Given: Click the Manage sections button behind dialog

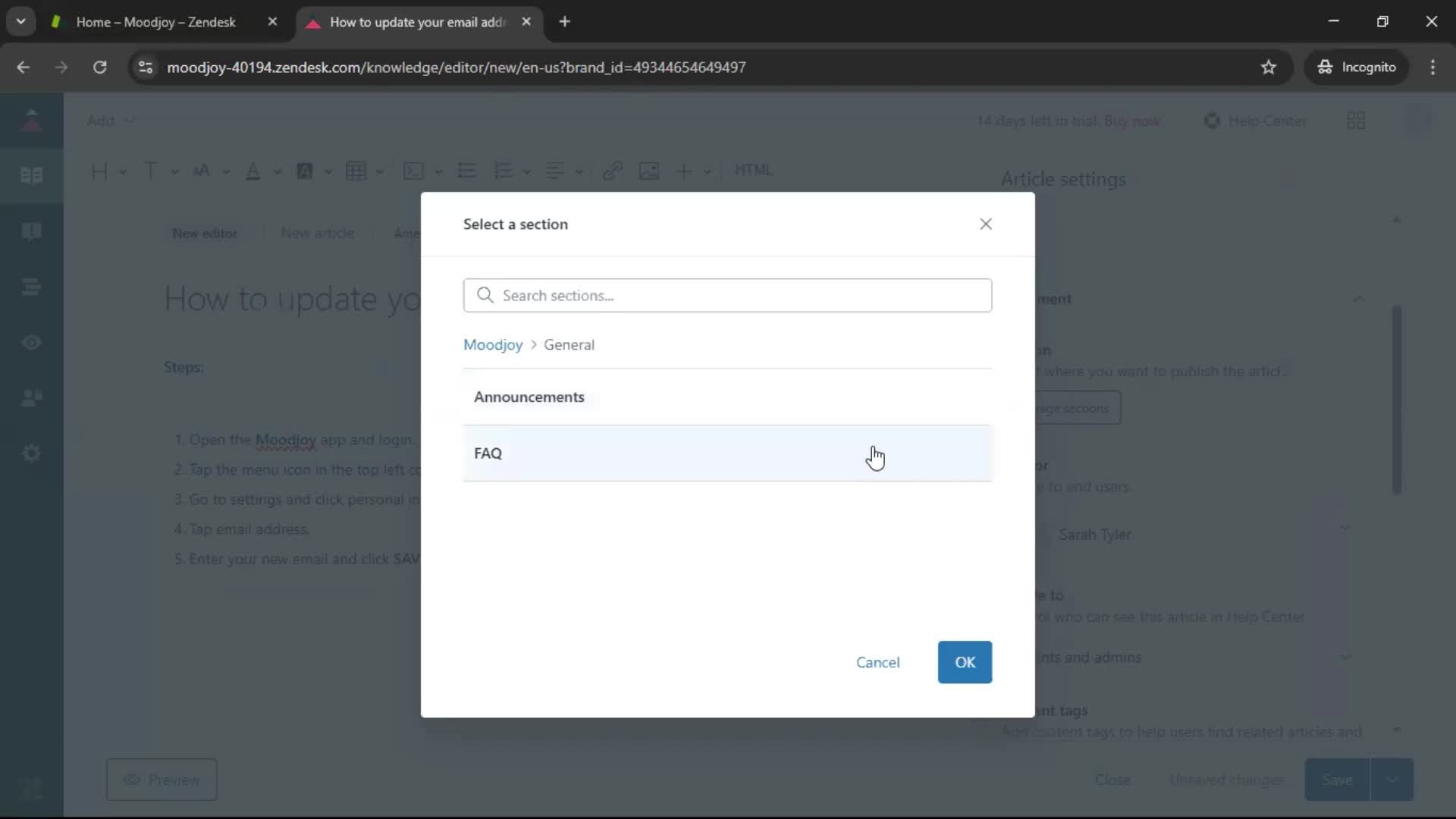Looking at the screenshot, I should (x=1078, y=408).
